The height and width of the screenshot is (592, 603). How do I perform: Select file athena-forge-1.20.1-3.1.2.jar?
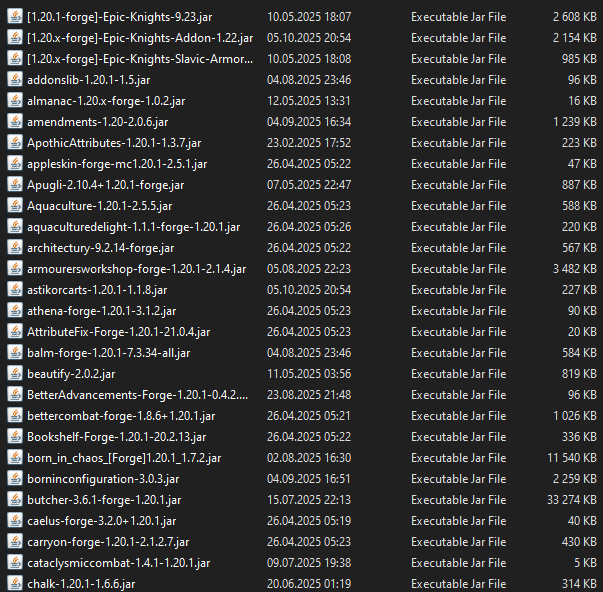pyautogui.click(x=102, y=311)
